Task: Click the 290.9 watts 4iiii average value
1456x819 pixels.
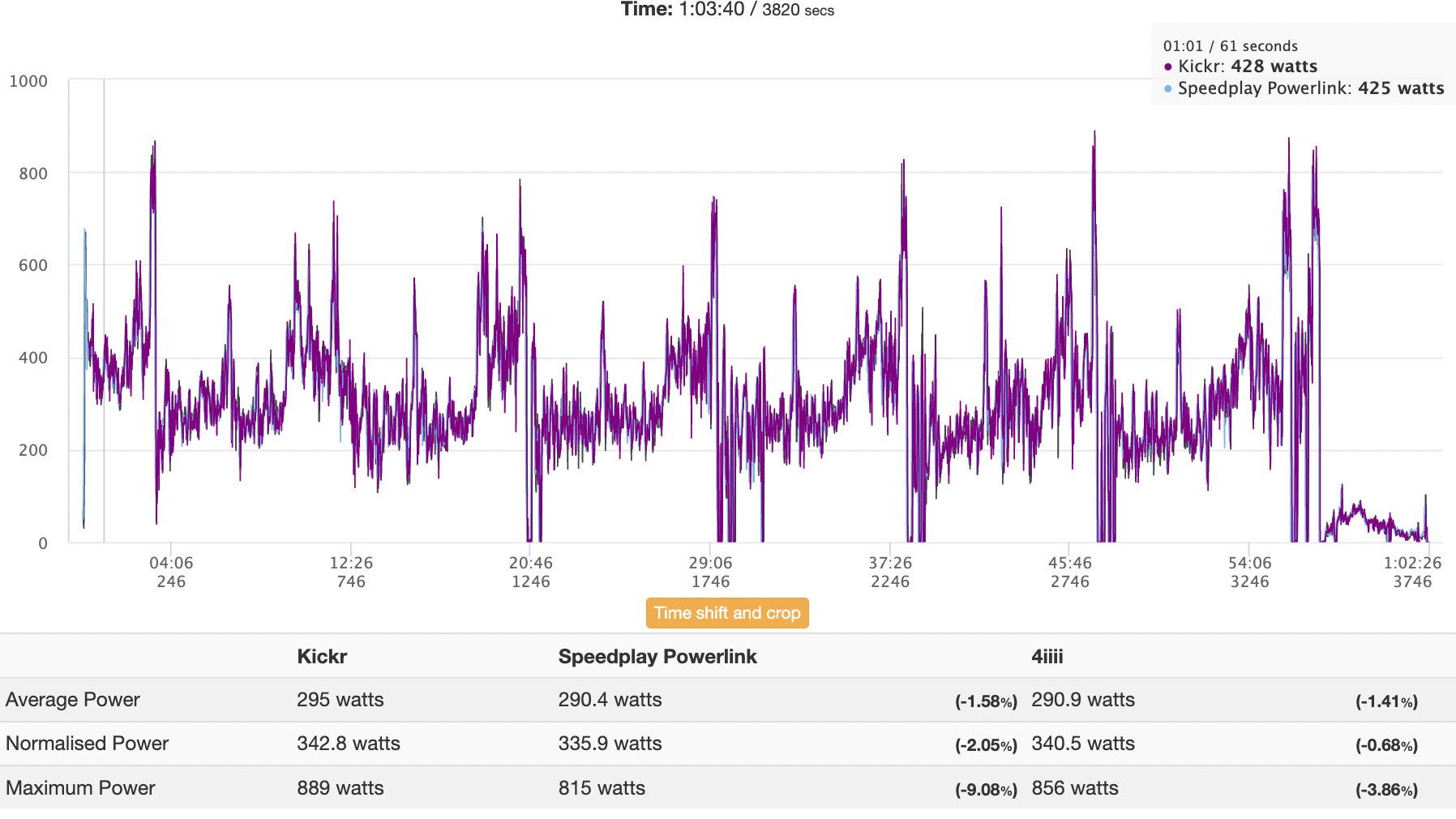Action: coord(1083,700)
